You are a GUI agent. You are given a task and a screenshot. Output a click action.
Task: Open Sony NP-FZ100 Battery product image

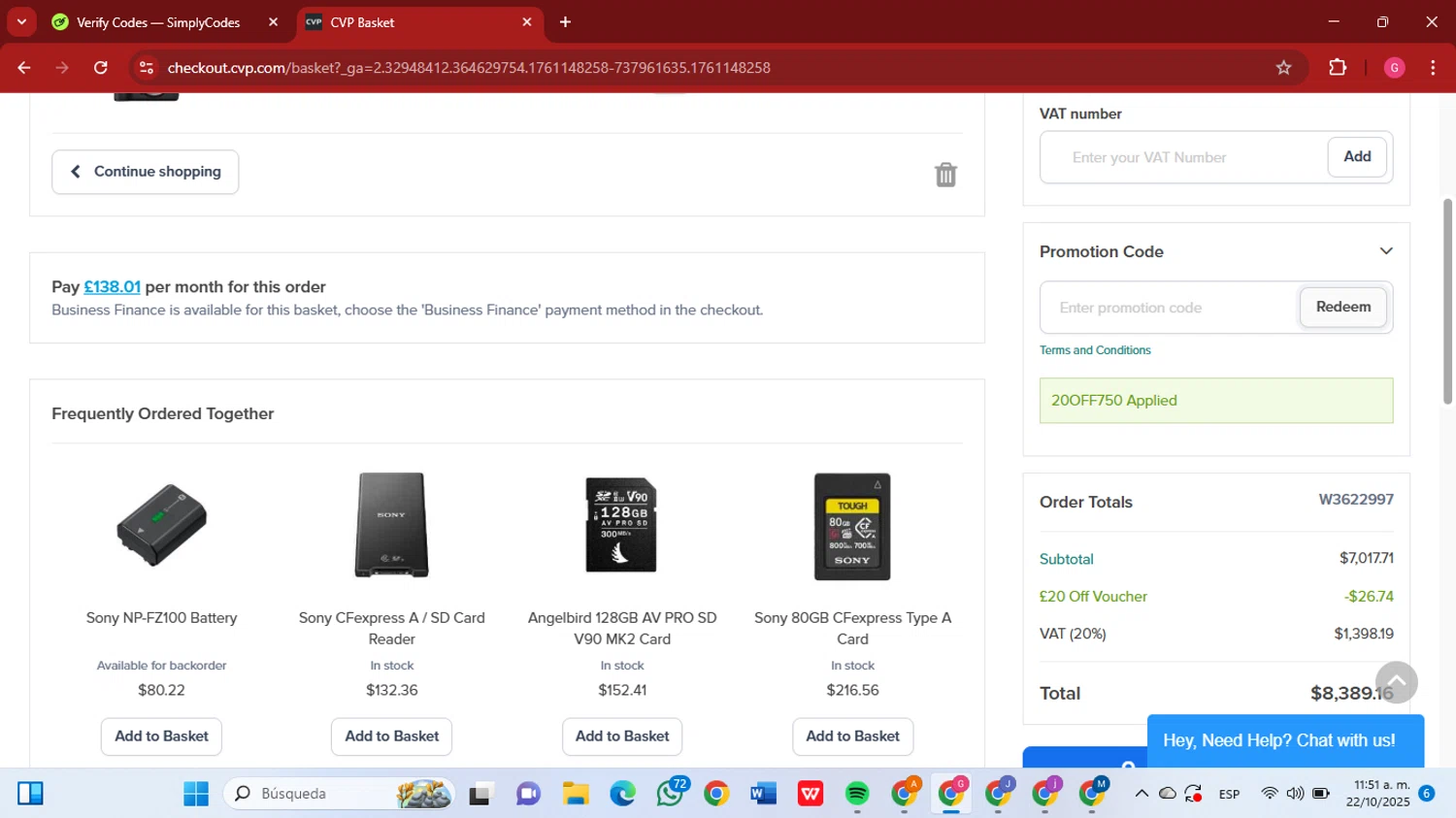[161, 525]
